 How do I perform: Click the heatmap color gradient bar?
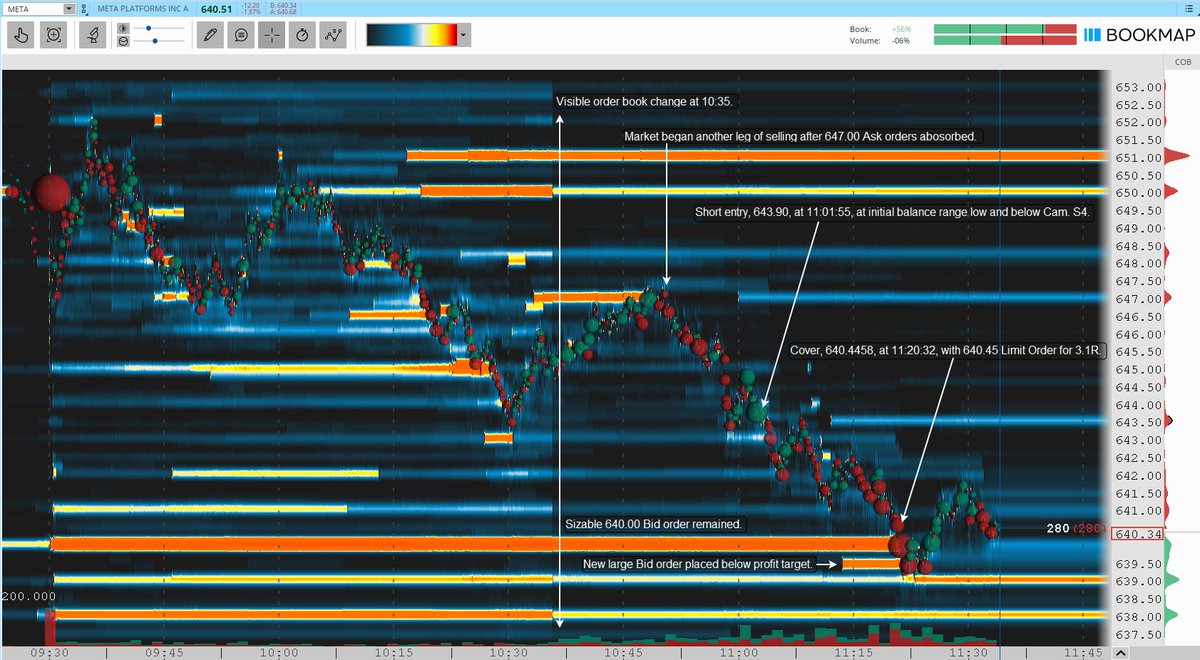pyautogui.click(x=412, y=35)
